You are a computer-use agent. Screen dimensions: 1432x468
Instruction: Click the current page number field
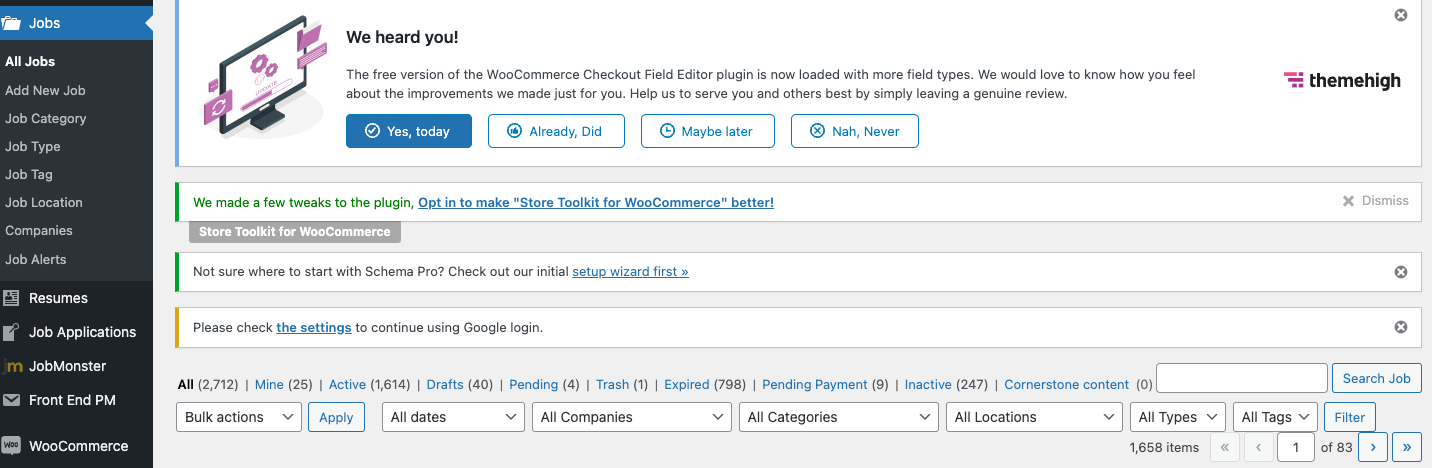pyautogui.click(x=1296, y=447)
